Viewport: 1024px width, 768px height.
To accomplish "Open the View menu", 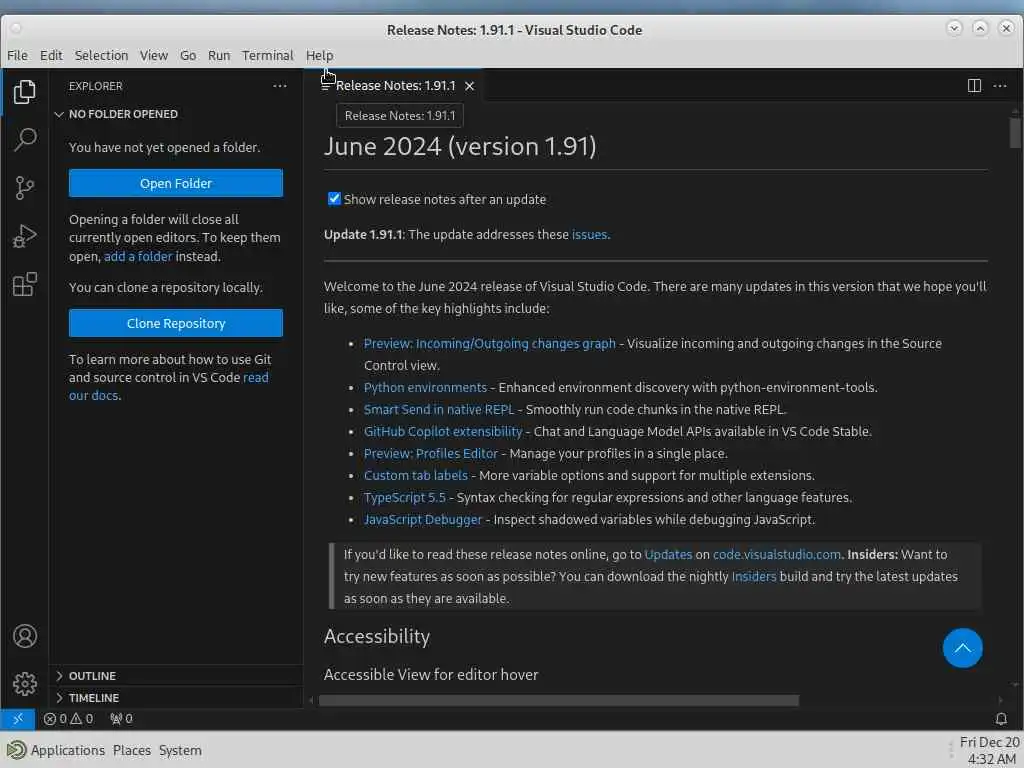I will (153, 56).
